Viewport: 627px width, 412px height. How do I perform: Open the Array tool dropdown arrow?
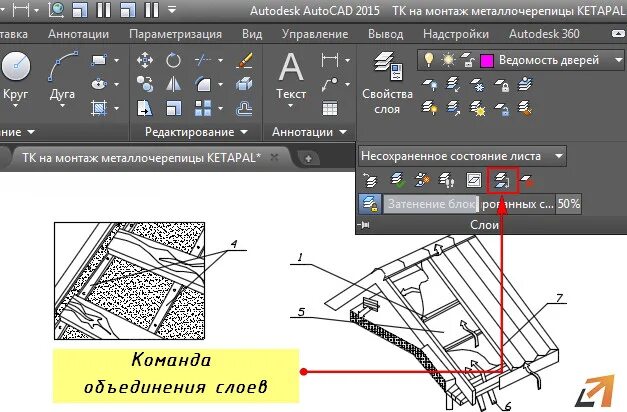(220, 108)
